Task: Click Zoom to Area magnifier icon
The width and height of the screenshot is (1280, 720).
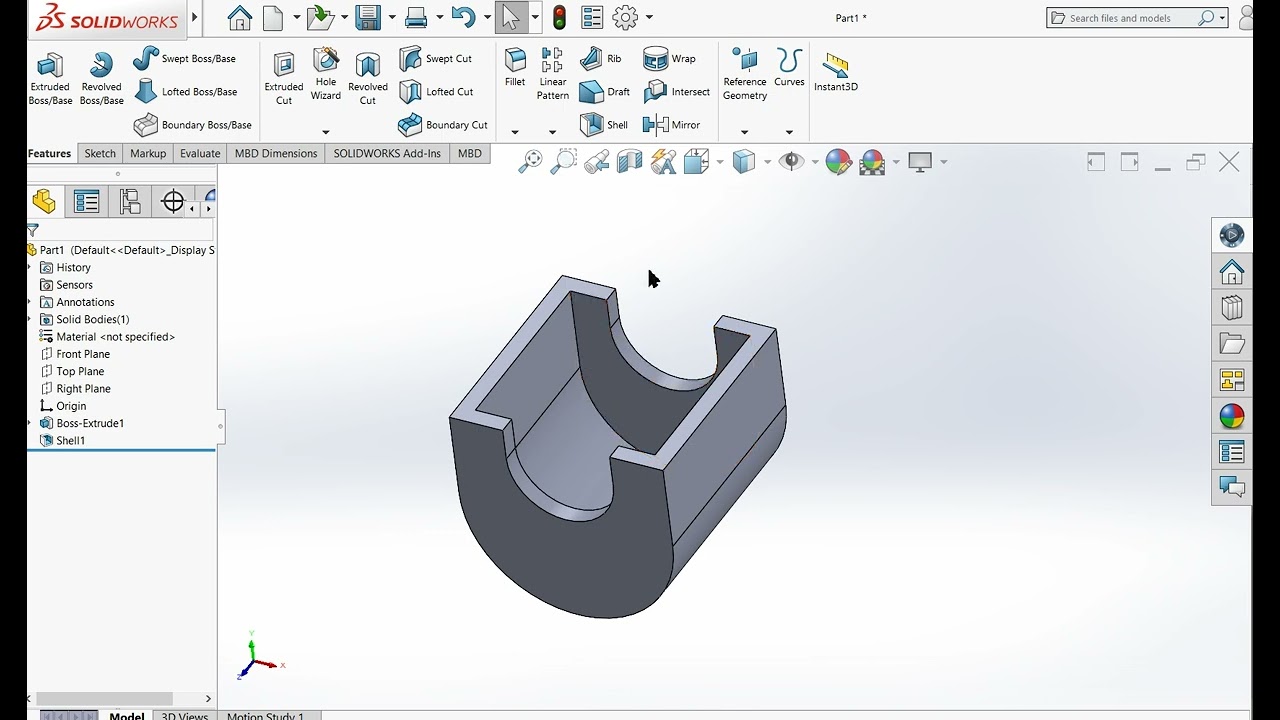Action: [x=564, y=162]
